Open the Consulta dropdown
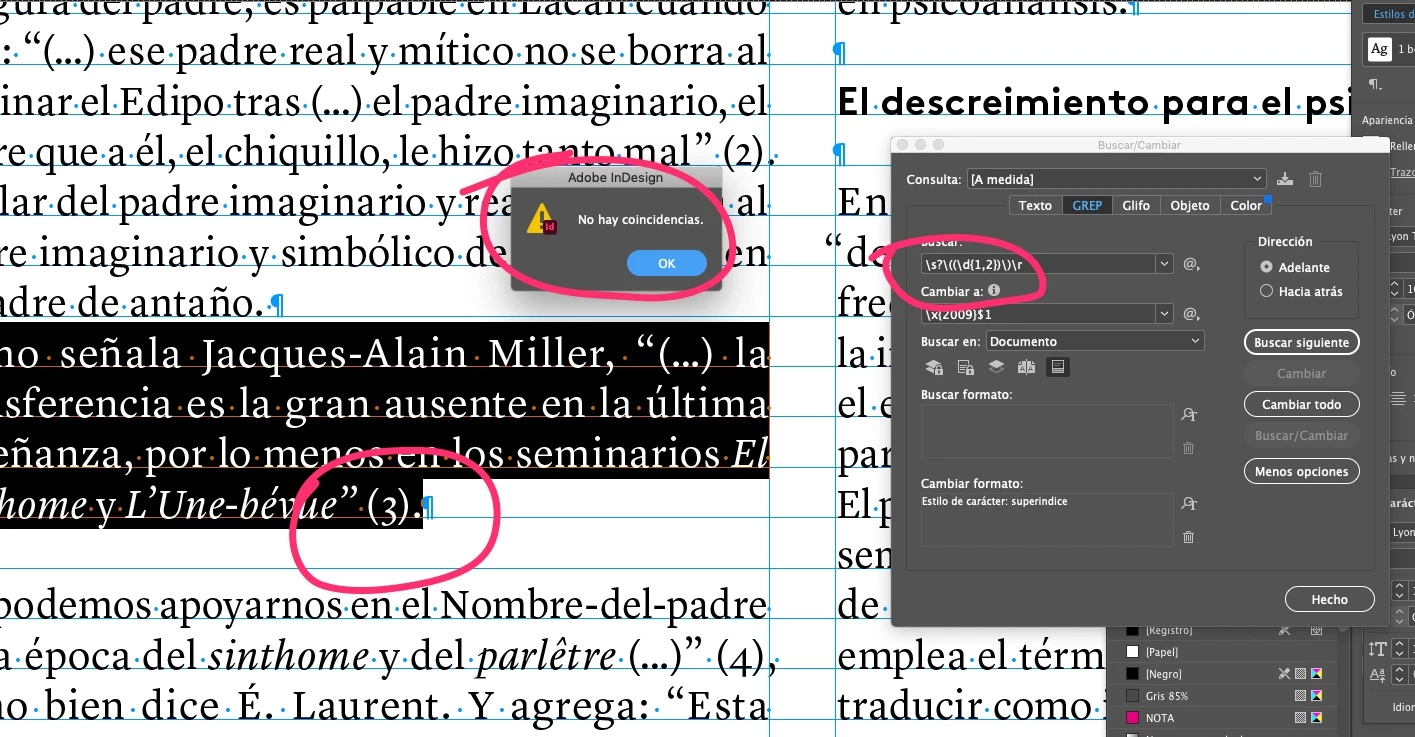This screenshot has width=1415, height=737. click(1116, 179)
